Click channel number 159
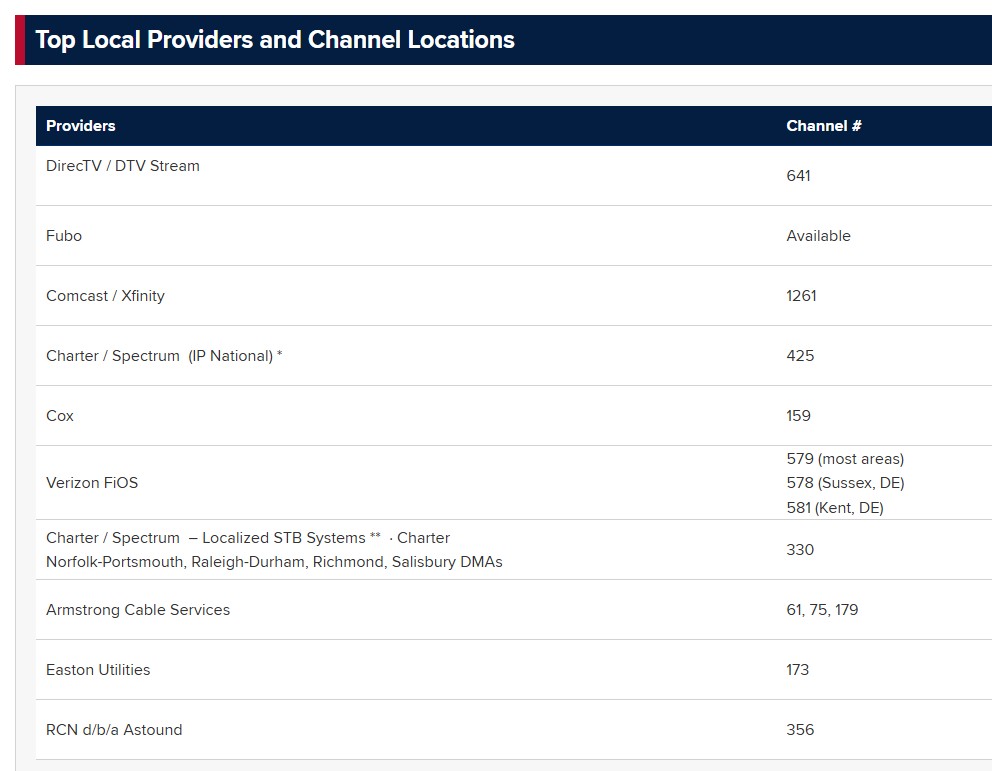The height and width of the screenshot is (771, 992). [x=798, y=416]
